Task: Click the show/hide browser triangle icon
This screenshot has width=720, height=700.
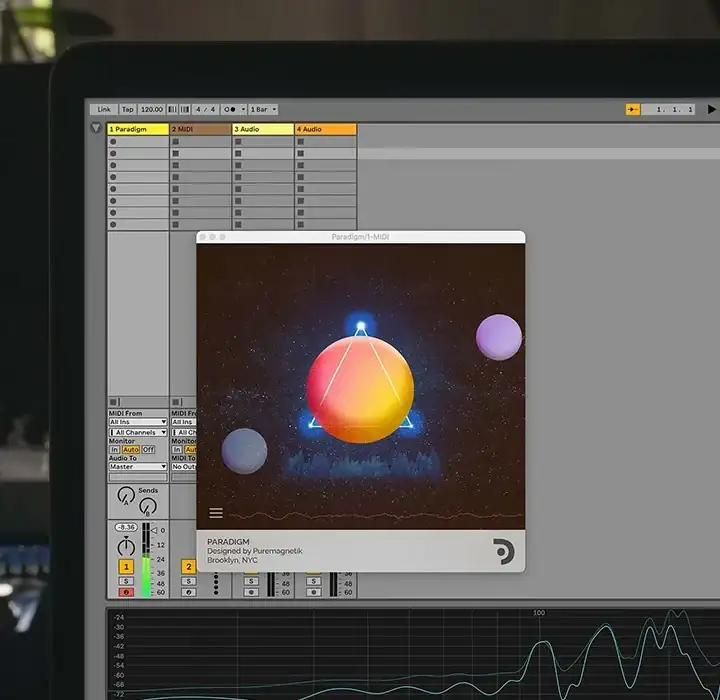Action: [96, 128]
